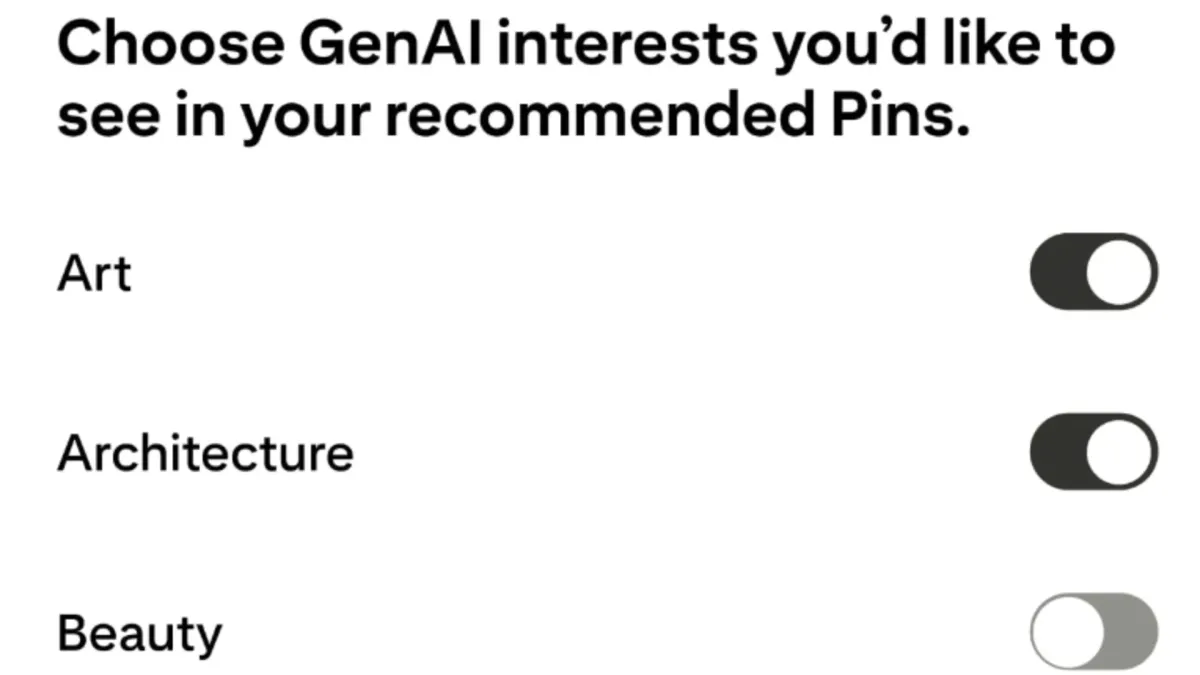
Task: Click the Architecture category label
Action: tap(205, 452)
